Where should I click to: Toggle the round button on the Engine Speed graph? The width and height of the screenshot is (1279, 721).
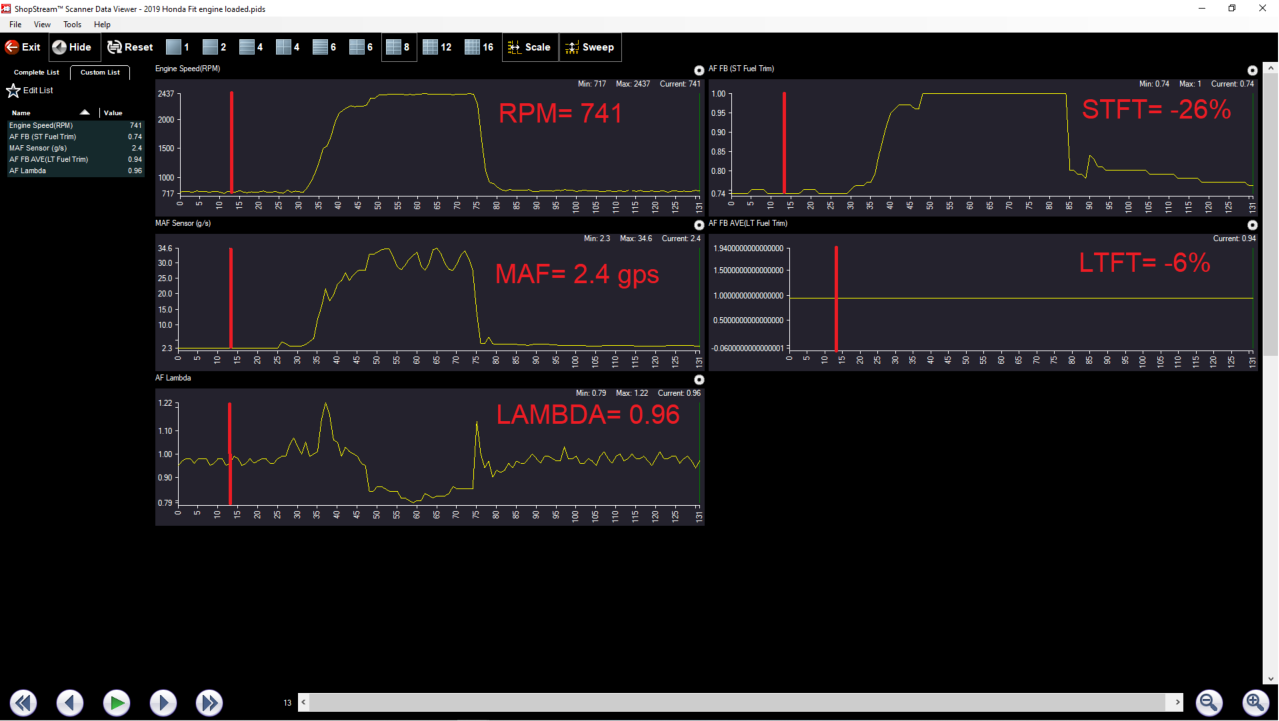699,71
